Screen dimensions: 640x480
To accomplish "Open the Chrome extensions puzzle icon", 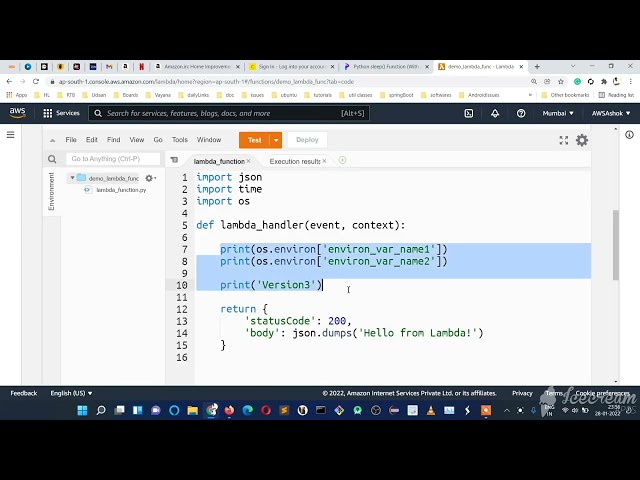I will pos(604,82).
